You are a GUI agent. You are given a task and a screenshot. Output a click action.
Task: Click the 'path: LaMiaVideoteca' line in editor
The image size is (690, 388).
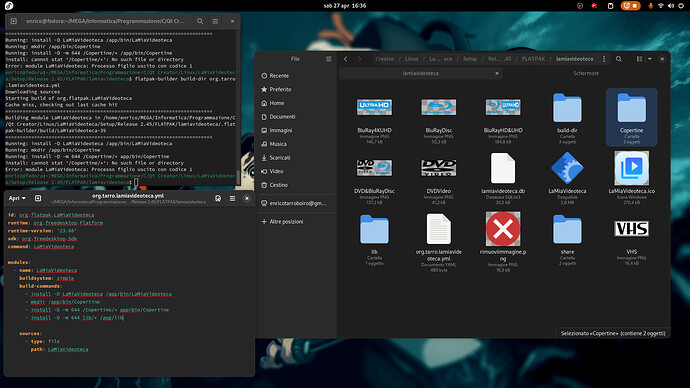point(59,349)
